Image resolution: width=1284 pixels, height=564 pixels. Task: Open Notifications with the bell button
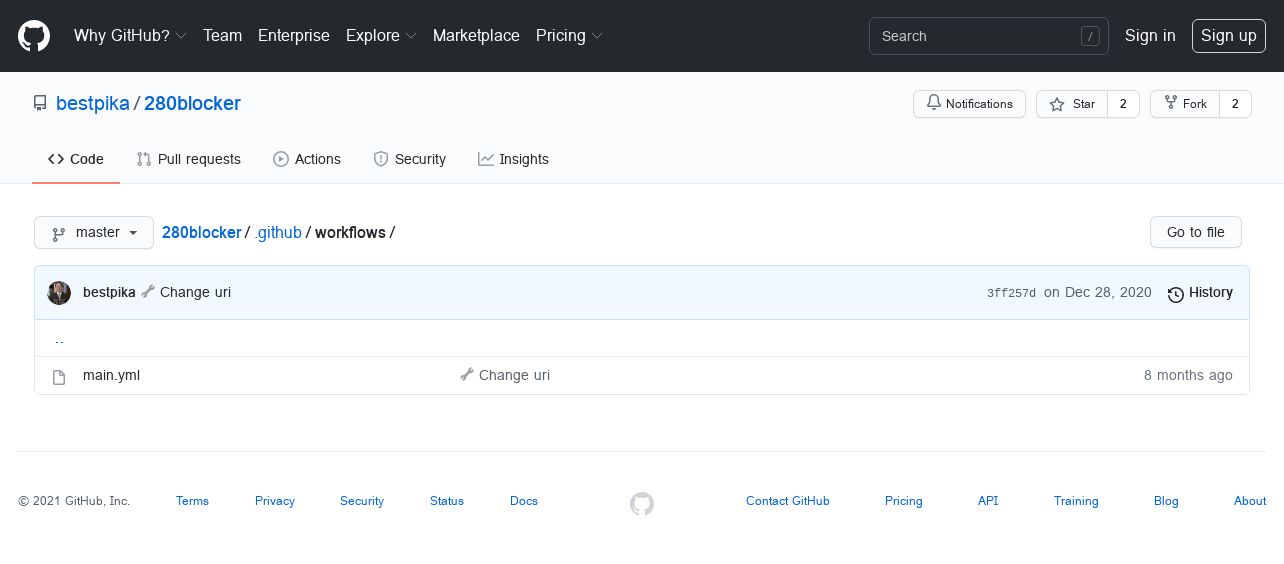point(969,104)
